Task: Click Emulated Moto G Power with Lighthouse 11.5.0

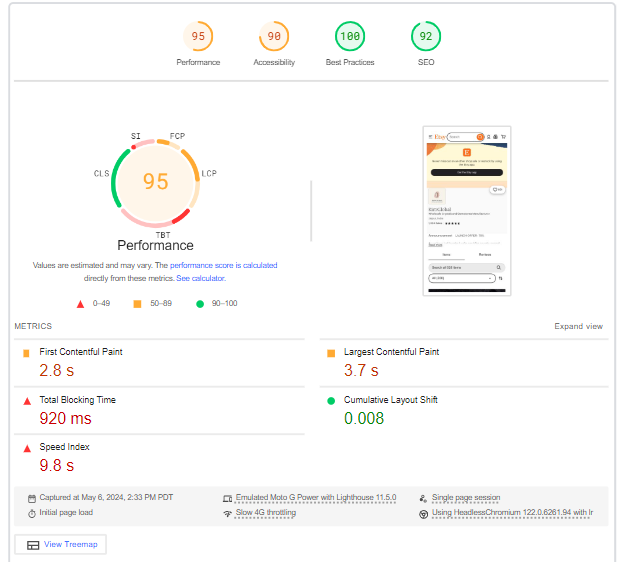Action: point(316,497)
